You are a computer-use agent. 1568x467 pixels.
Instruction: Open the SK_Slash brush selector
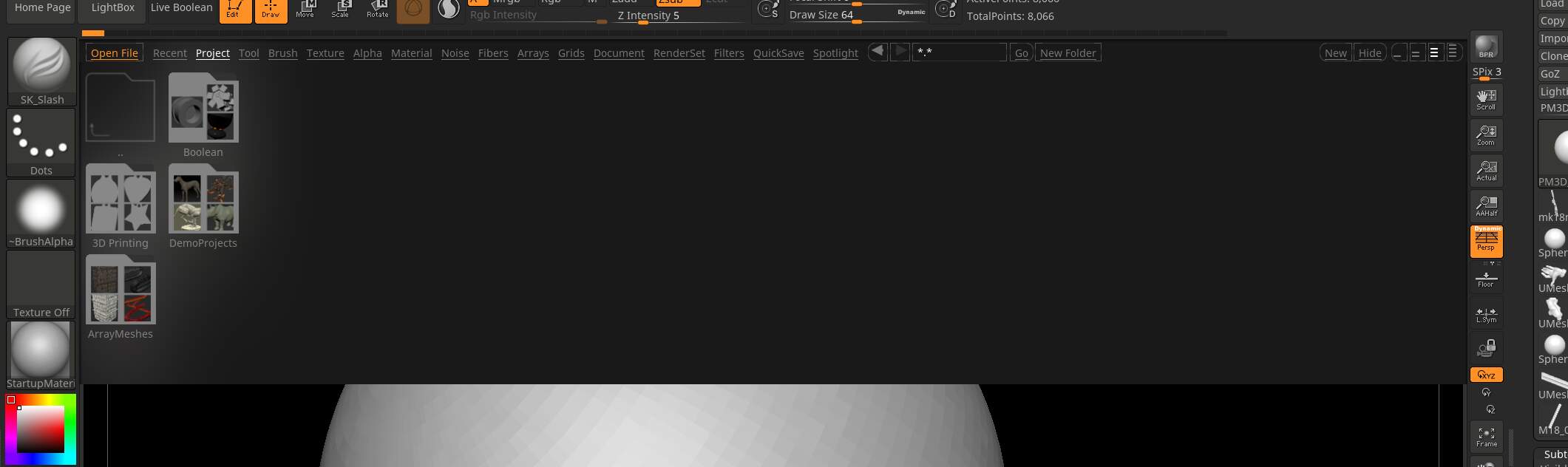(x=41, y=72)
